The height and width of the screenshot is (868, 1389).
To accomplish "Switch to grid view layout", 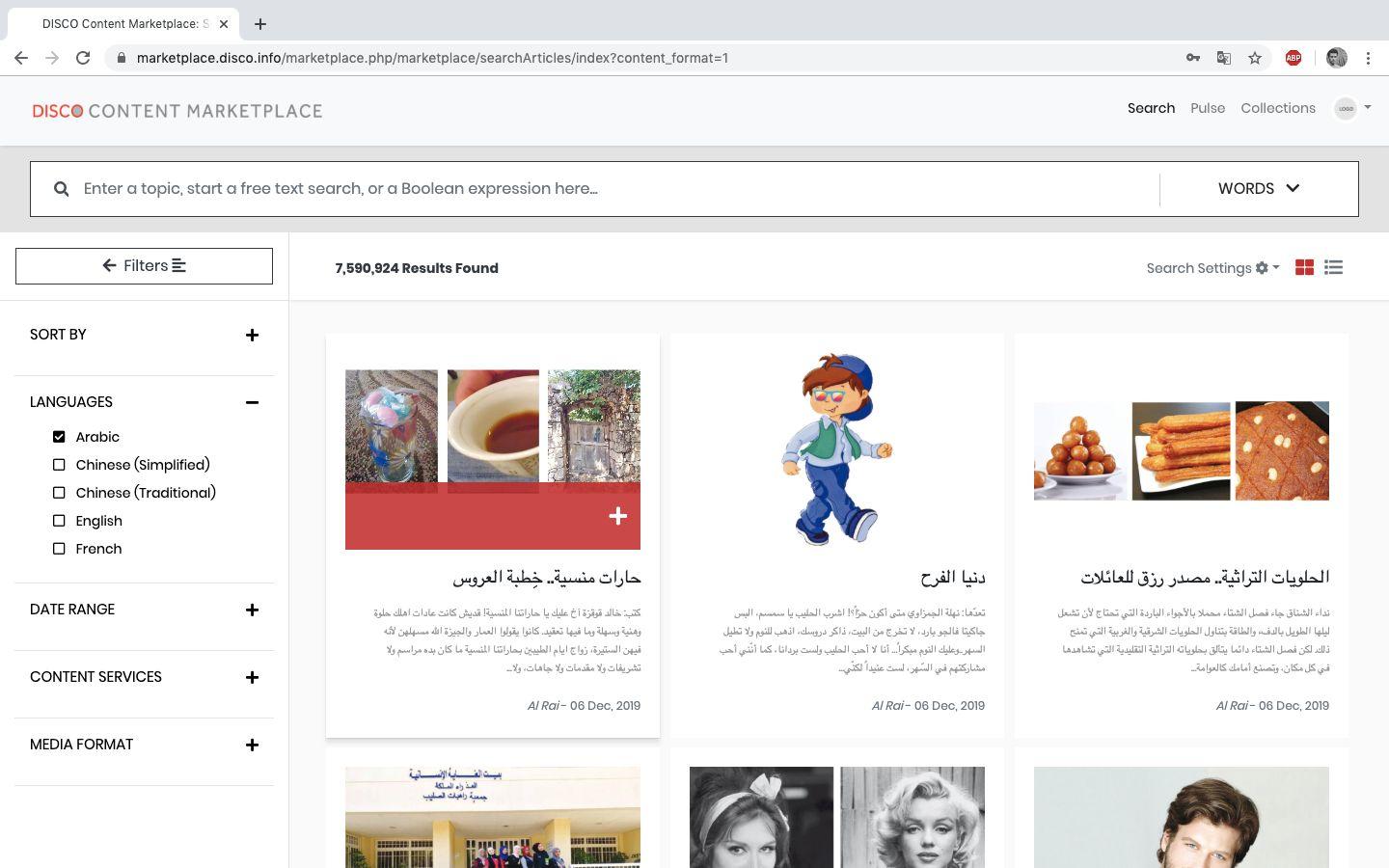I will pos(1304,267).
